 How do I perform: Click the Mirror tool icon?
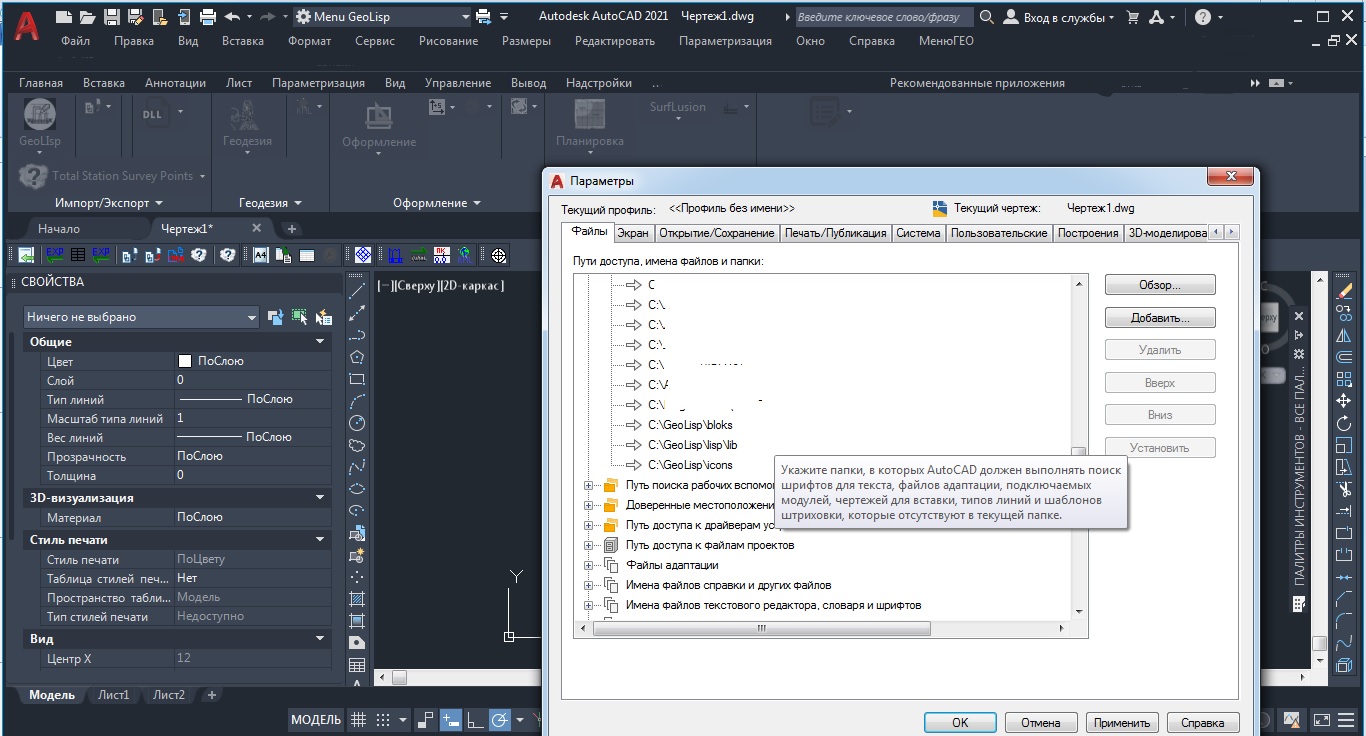(x=1344, y=336)
